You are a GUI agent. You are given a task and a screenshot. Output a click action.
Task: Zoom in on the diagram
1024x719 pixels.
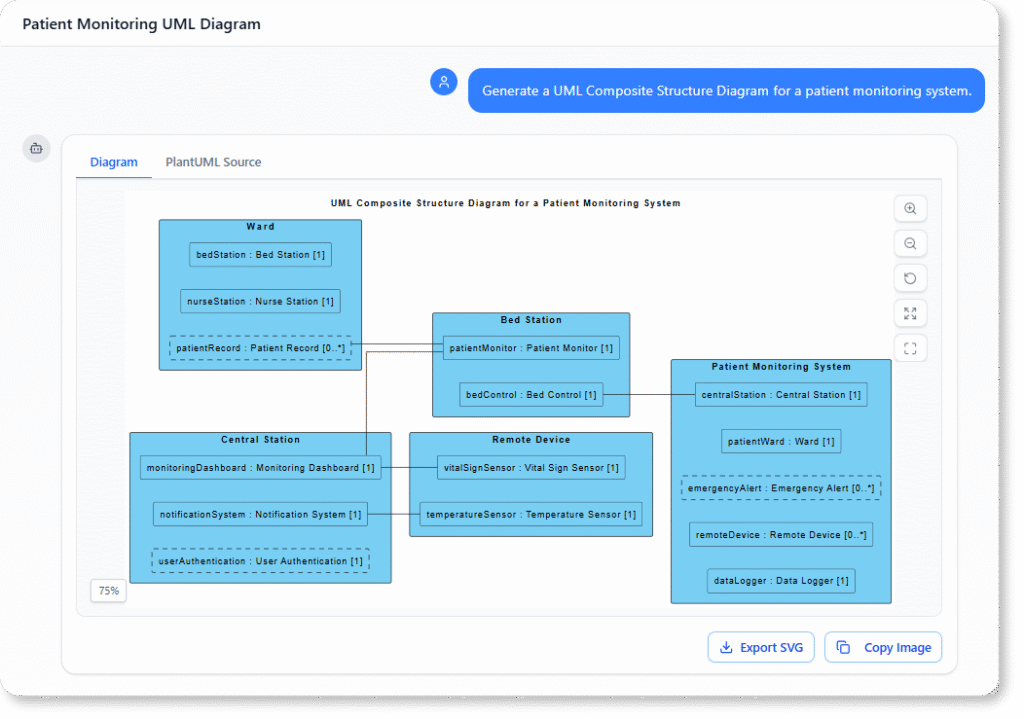click(909, 208)
